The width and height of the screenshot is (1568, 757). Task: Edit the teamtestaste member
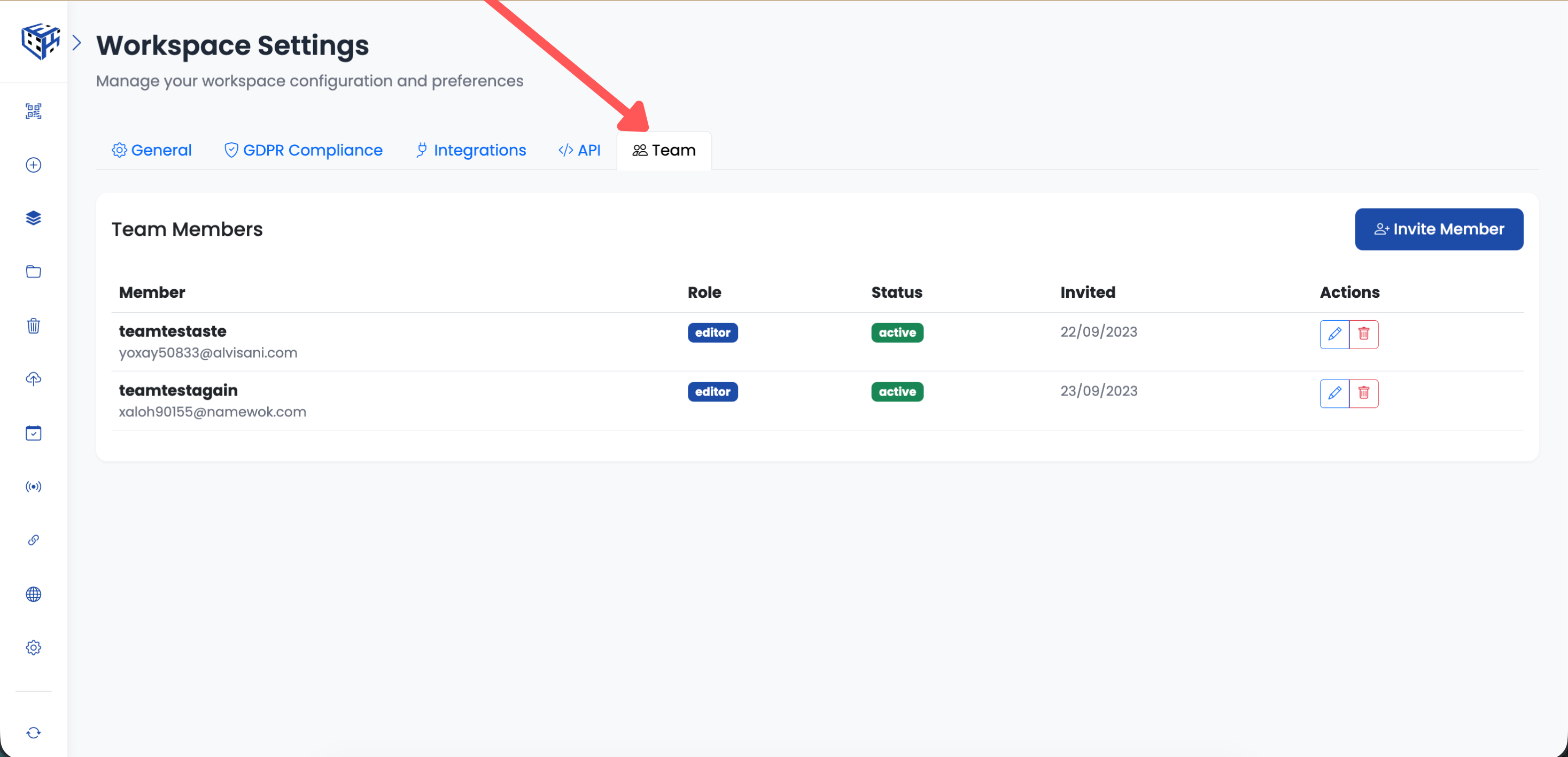(x=1333, y=334)
